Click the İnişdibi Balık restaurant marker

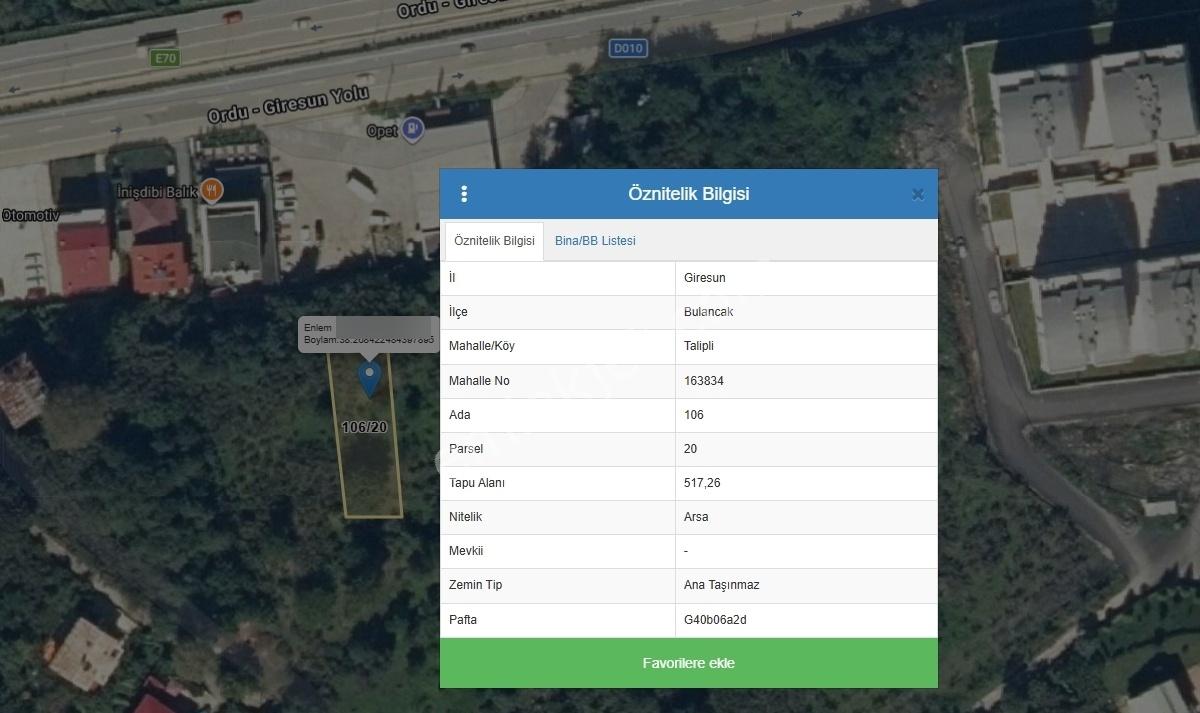(x=211, y=189)
